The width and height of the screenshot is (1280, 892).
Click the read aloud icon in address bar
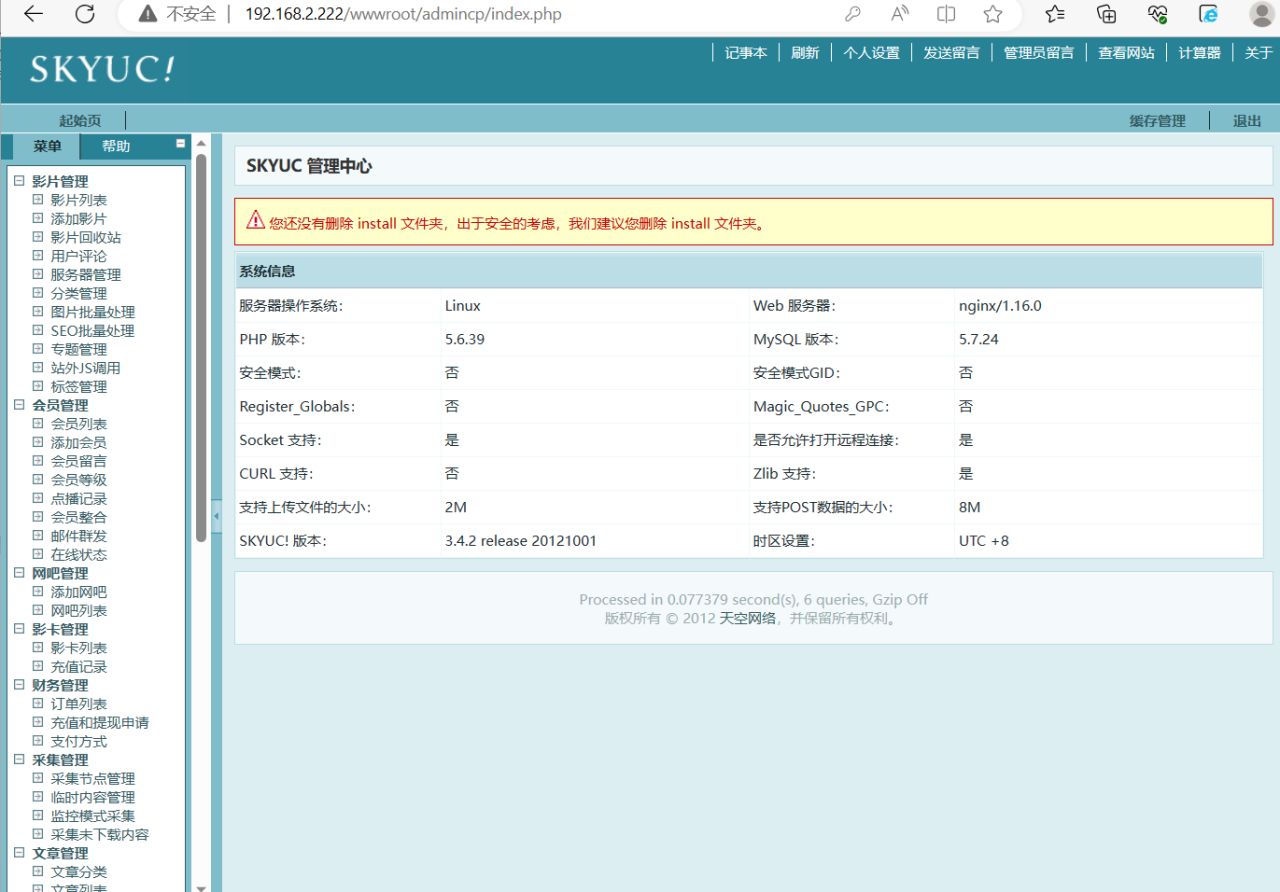[900, 14]
